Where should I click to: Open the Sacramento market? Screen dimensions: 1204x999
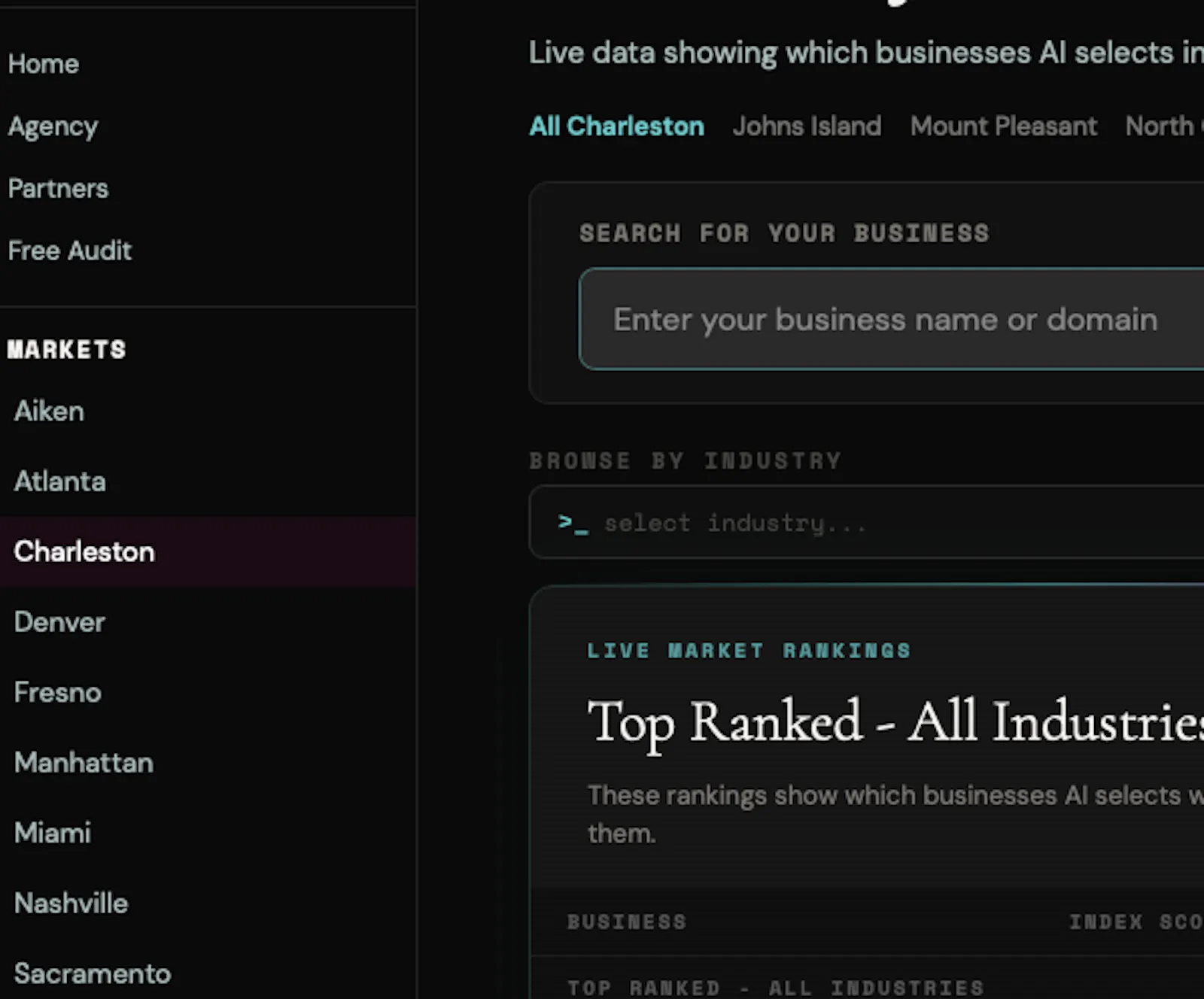(x=92, y=973)
